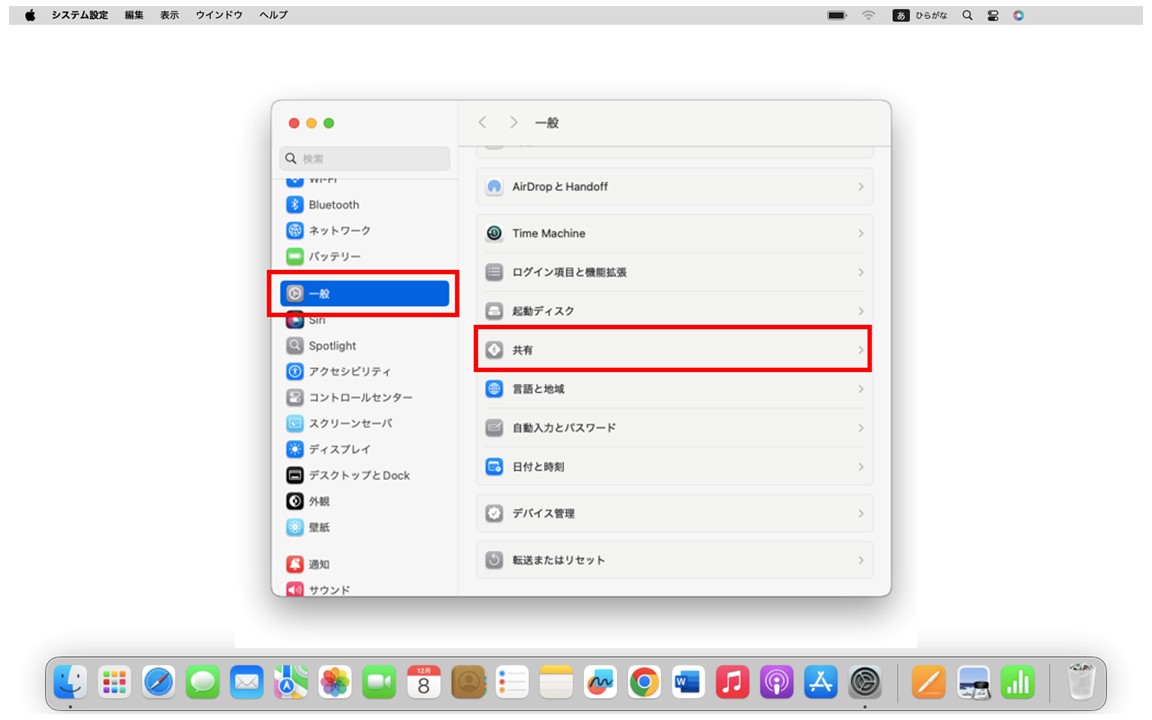Screen dimensions: 1152x720
Task: Open 壁紙 (Wallpaper) settings
Action: coord(316,527)
